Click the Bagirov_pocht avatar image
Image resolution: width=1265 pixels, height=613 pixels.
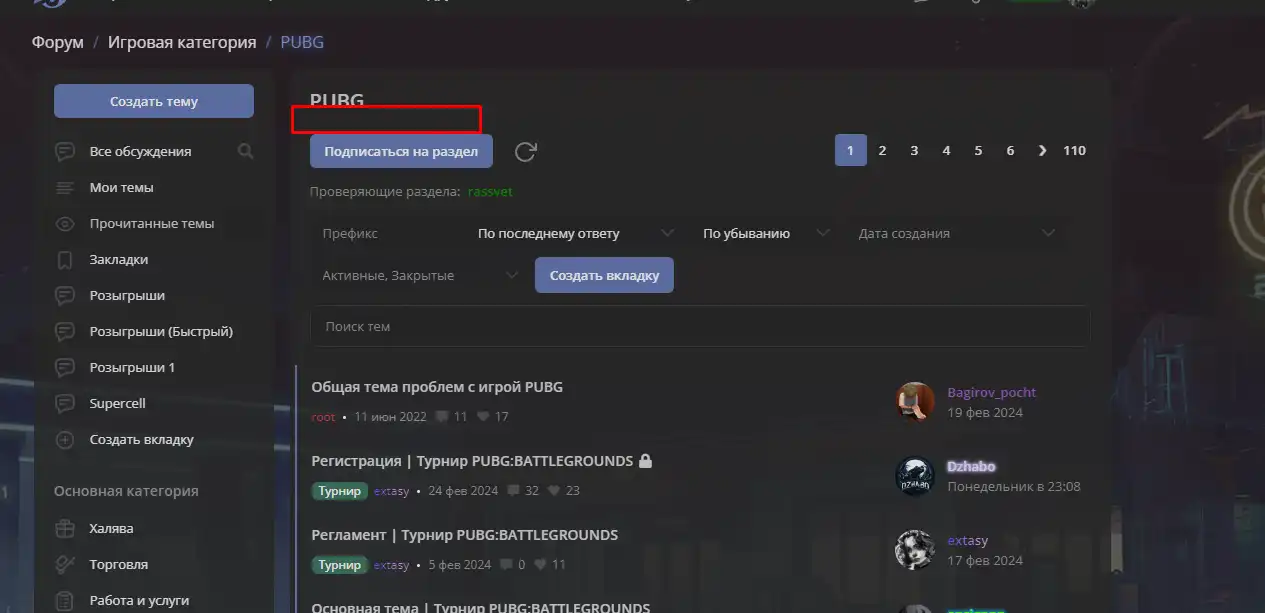[915, 402]
